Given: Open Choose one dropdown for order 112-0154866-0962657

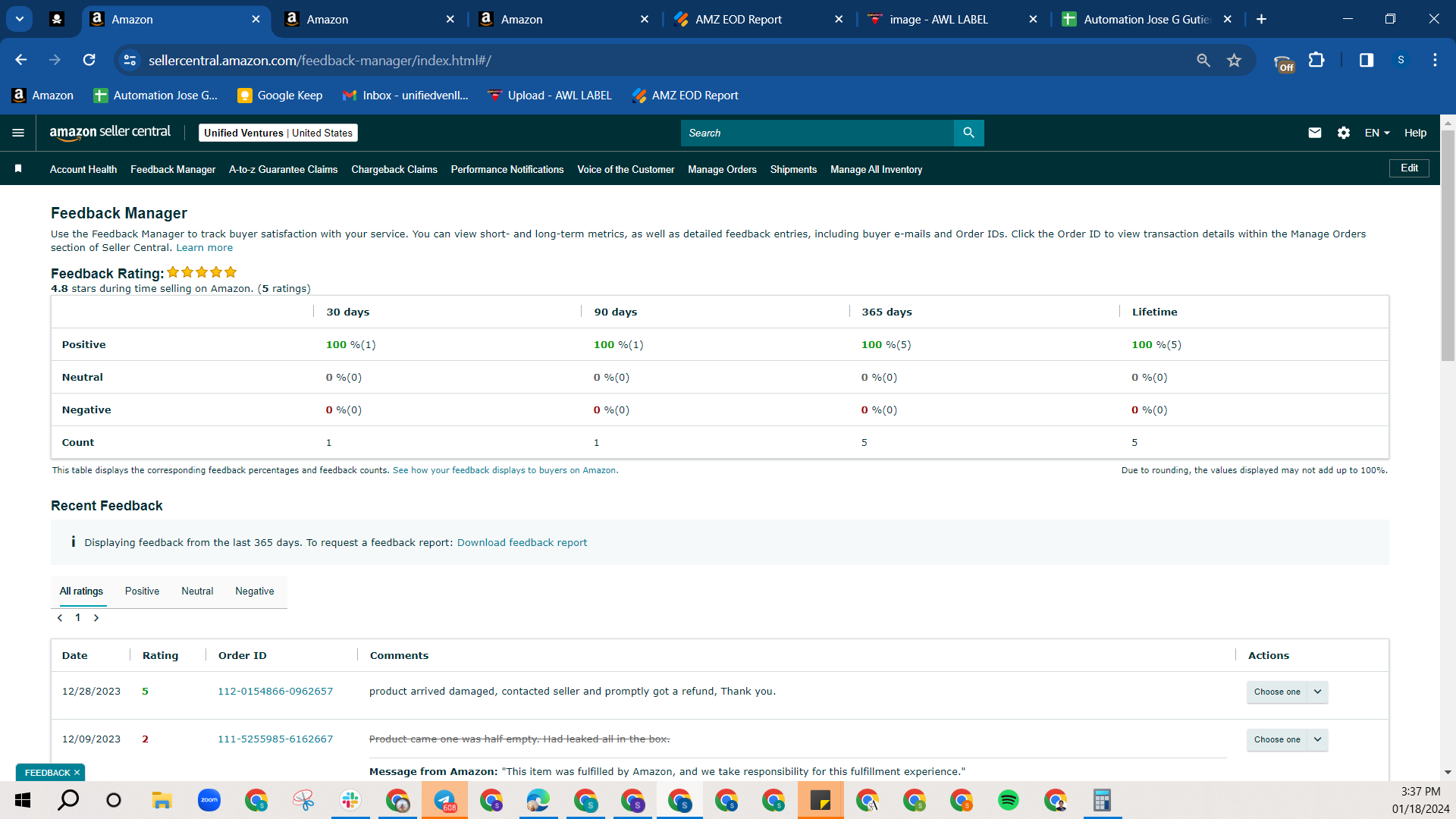Looking at the screenshot, I should tap(1287, 692).
